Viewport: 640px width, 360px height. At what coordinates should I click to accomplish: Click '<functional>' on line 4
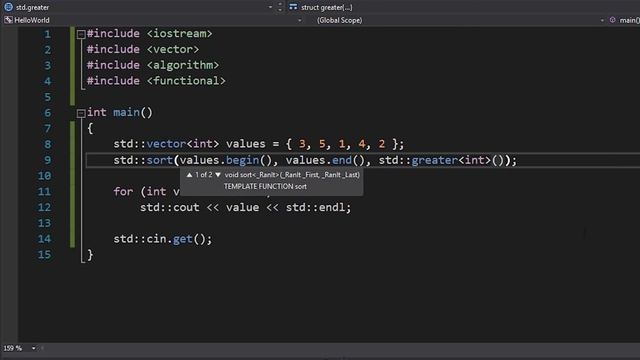[186, 81]
